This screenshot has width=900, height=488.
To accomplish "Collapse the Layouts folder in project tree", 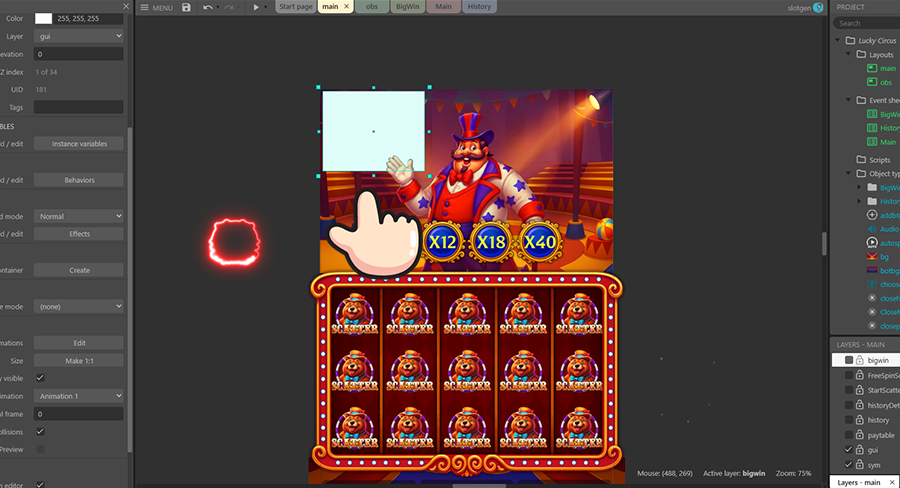I will [848, 55].
